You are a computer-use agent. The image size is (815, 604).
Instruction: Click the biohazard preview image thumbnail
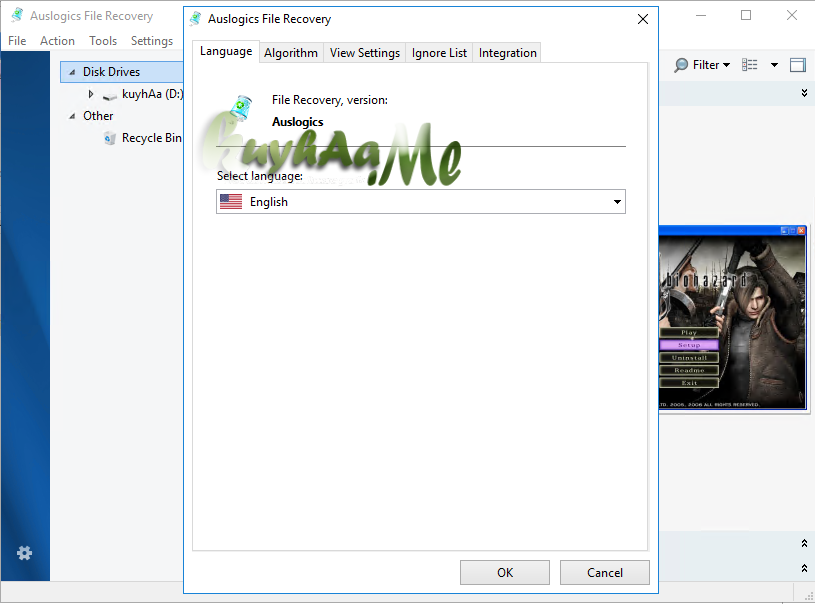pyautogui.click(x=733, y=318)
